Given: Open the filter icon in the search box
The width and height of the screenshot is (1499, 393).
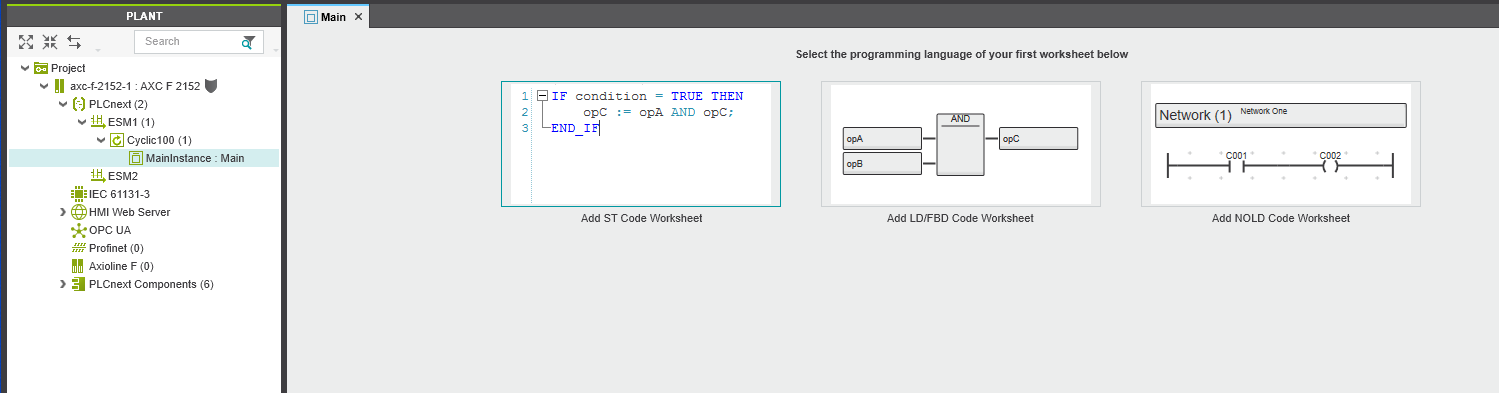Looking at the screenshot, I should [248, 42].
